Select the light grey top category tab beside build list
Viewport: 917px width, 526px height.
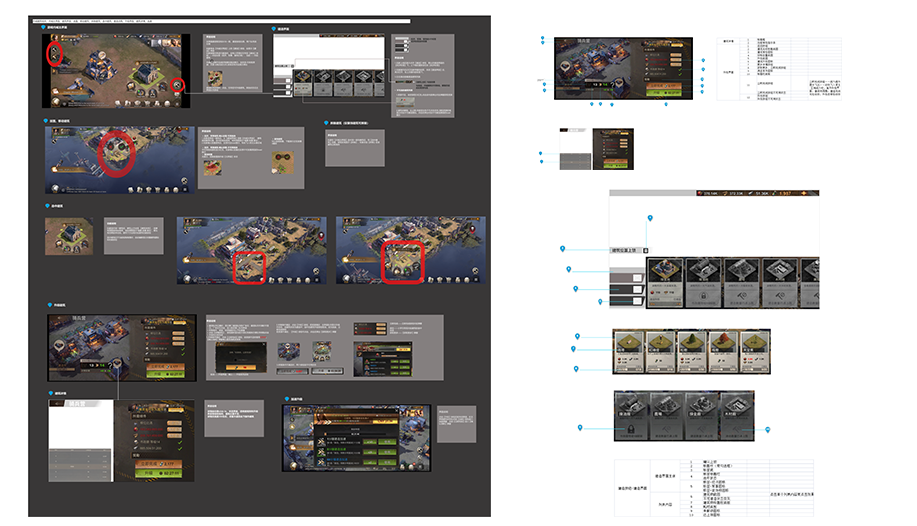coord(626,277)
